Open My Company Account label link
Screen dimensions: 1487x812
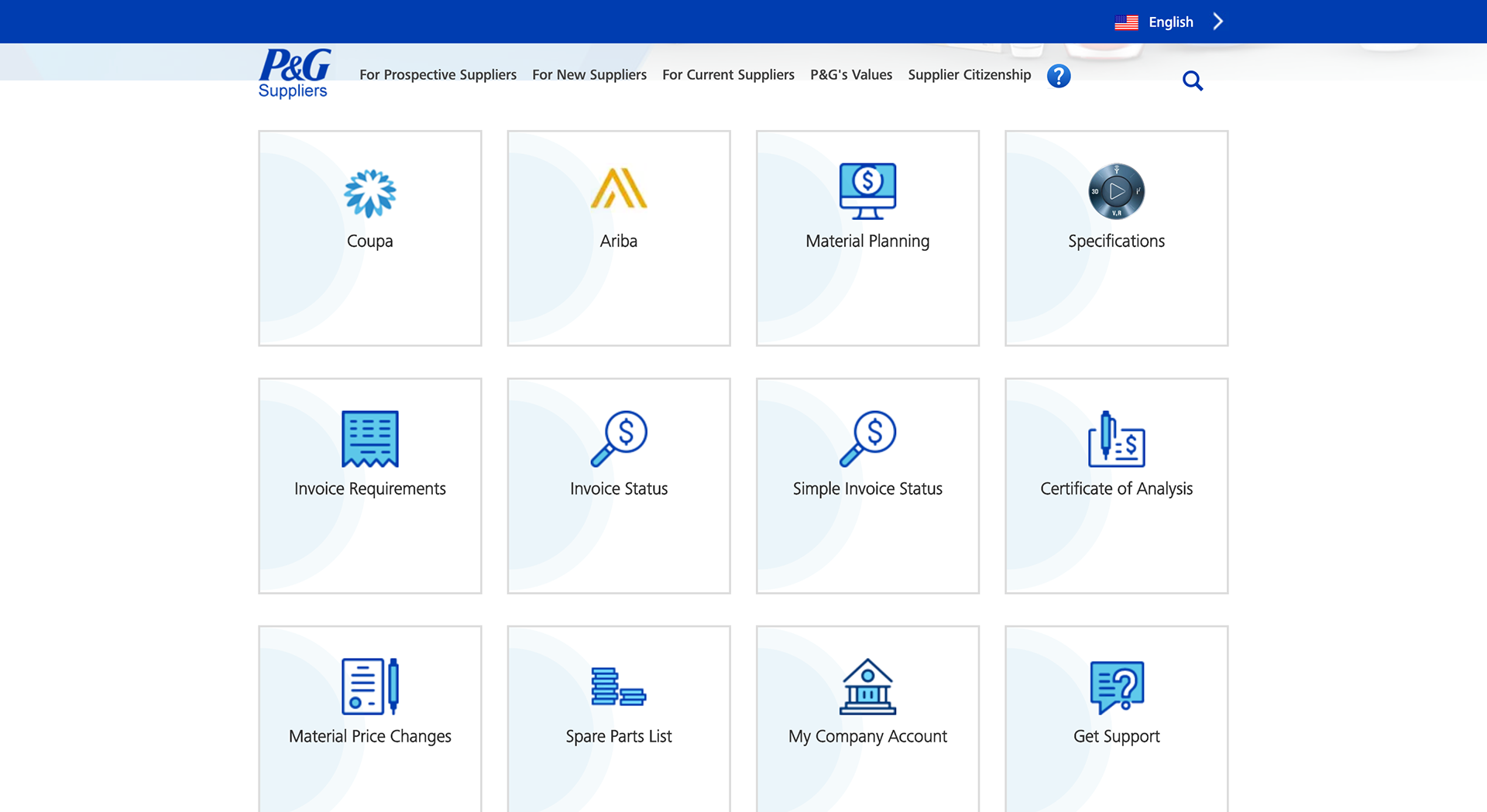coord(867,736)
